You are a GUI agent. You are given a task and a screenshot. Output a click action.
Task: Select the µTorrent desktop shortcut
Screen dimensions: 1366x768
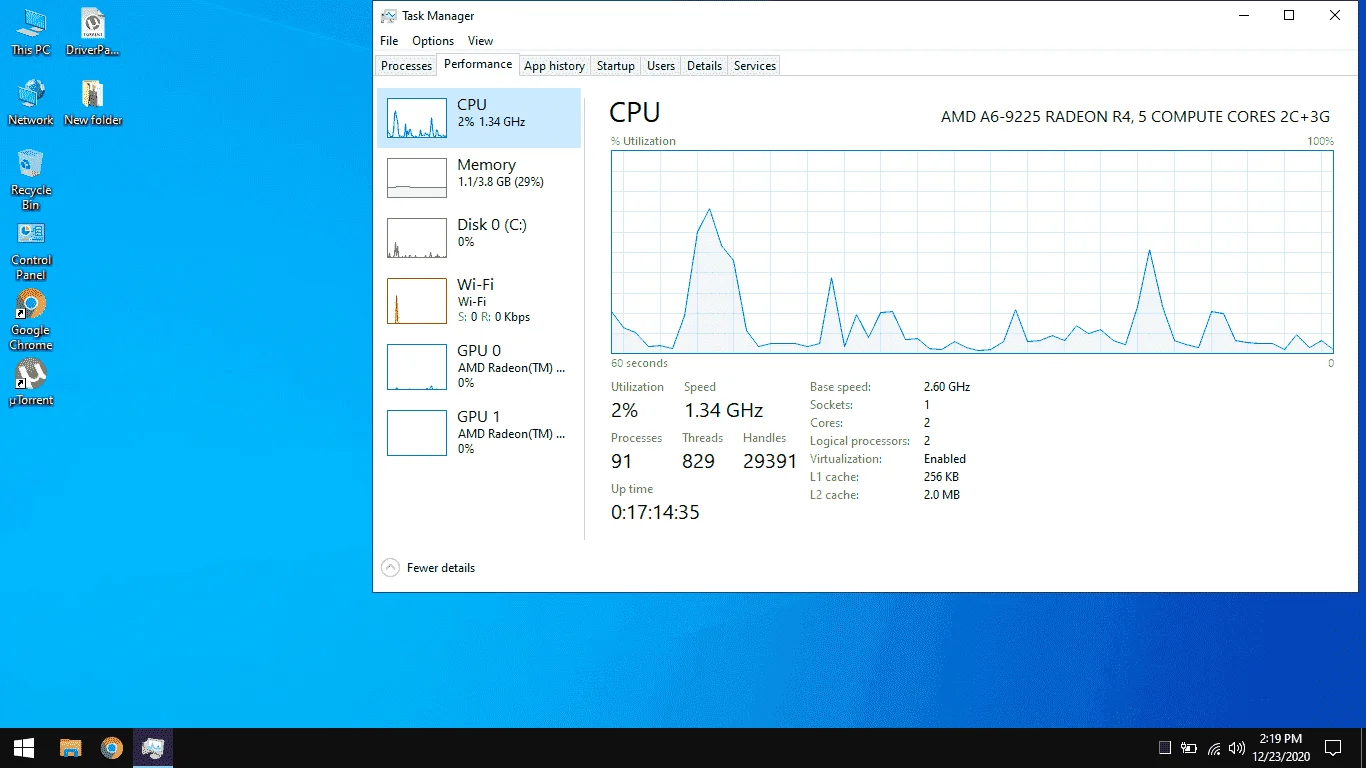(31, 382)
